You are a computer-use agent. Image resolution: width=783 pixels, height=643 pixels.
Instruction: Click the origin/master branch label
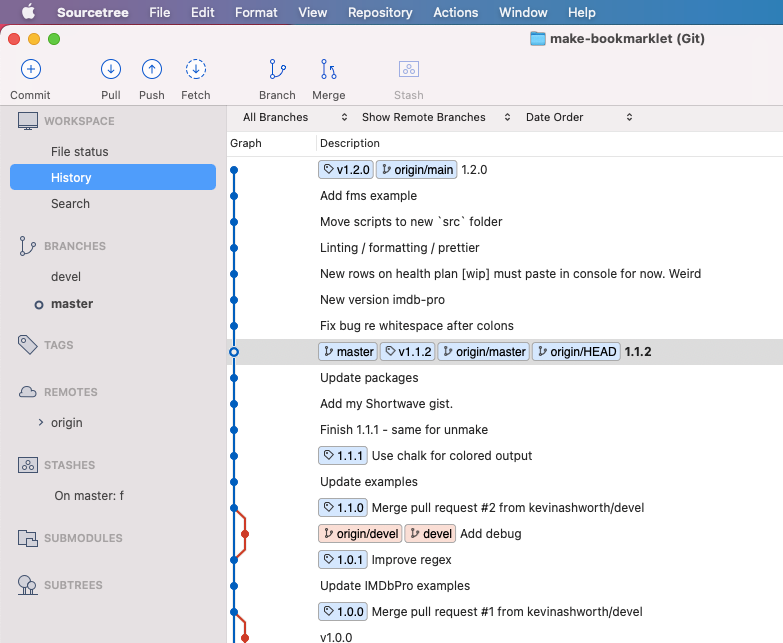point(483,352)
